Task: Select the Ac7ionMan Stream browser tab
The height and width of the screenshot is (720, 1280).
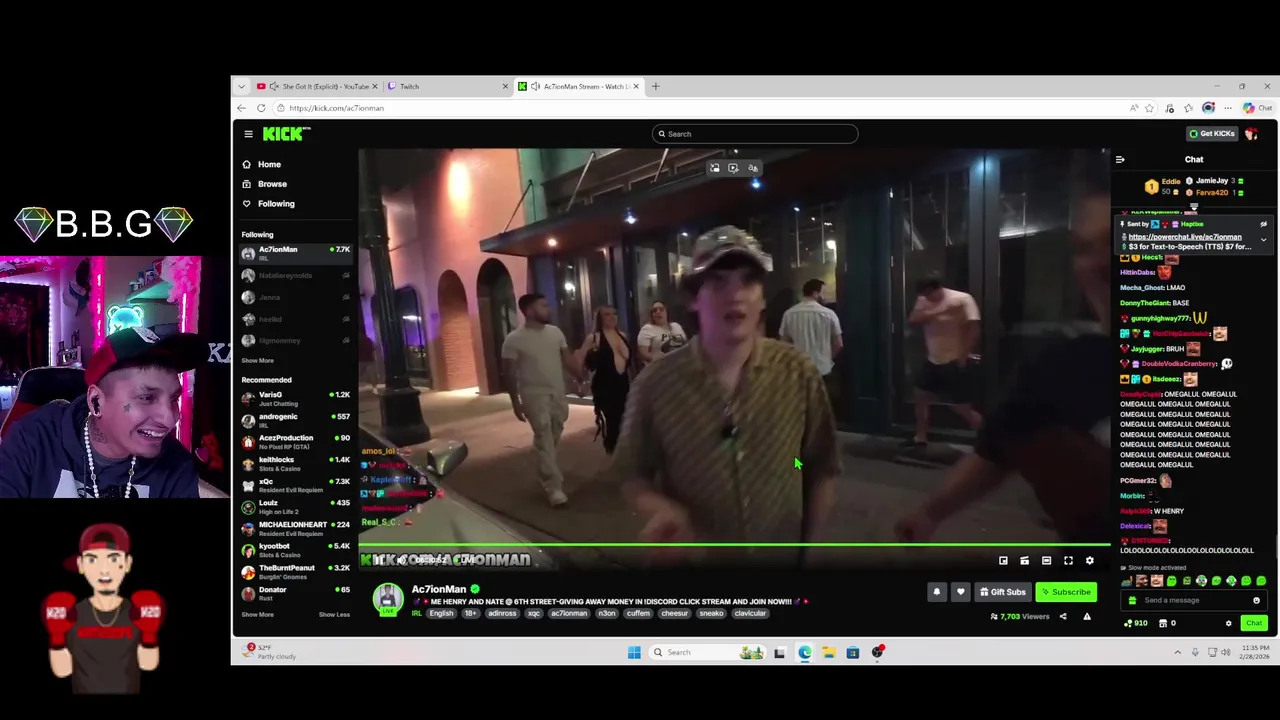Action: pos(579,86)
